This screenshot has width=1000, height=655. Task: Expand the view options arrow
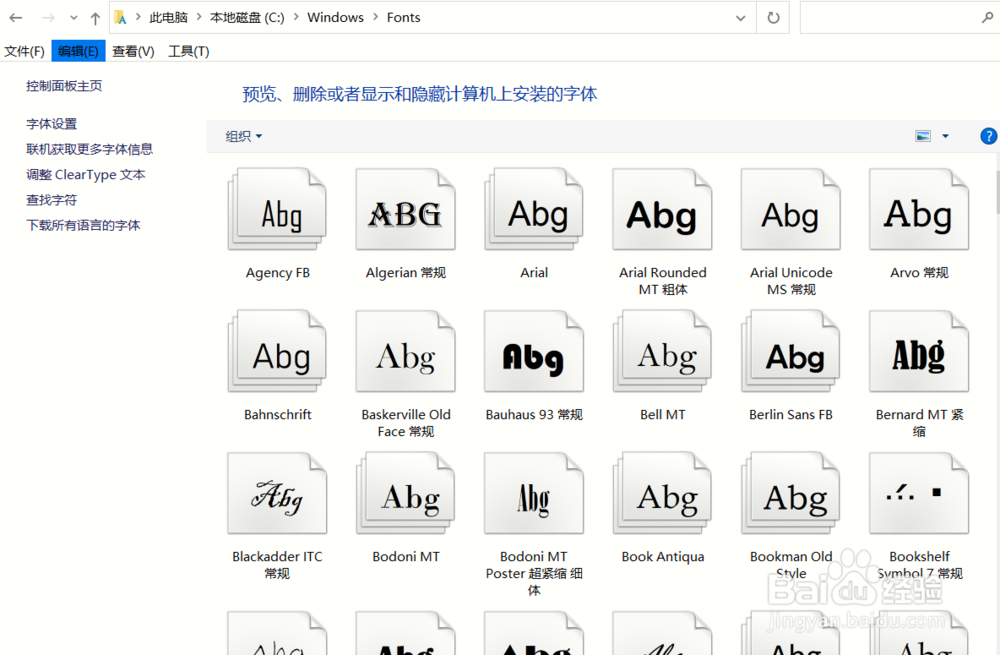pyautogui.click(x=945, y=136)
